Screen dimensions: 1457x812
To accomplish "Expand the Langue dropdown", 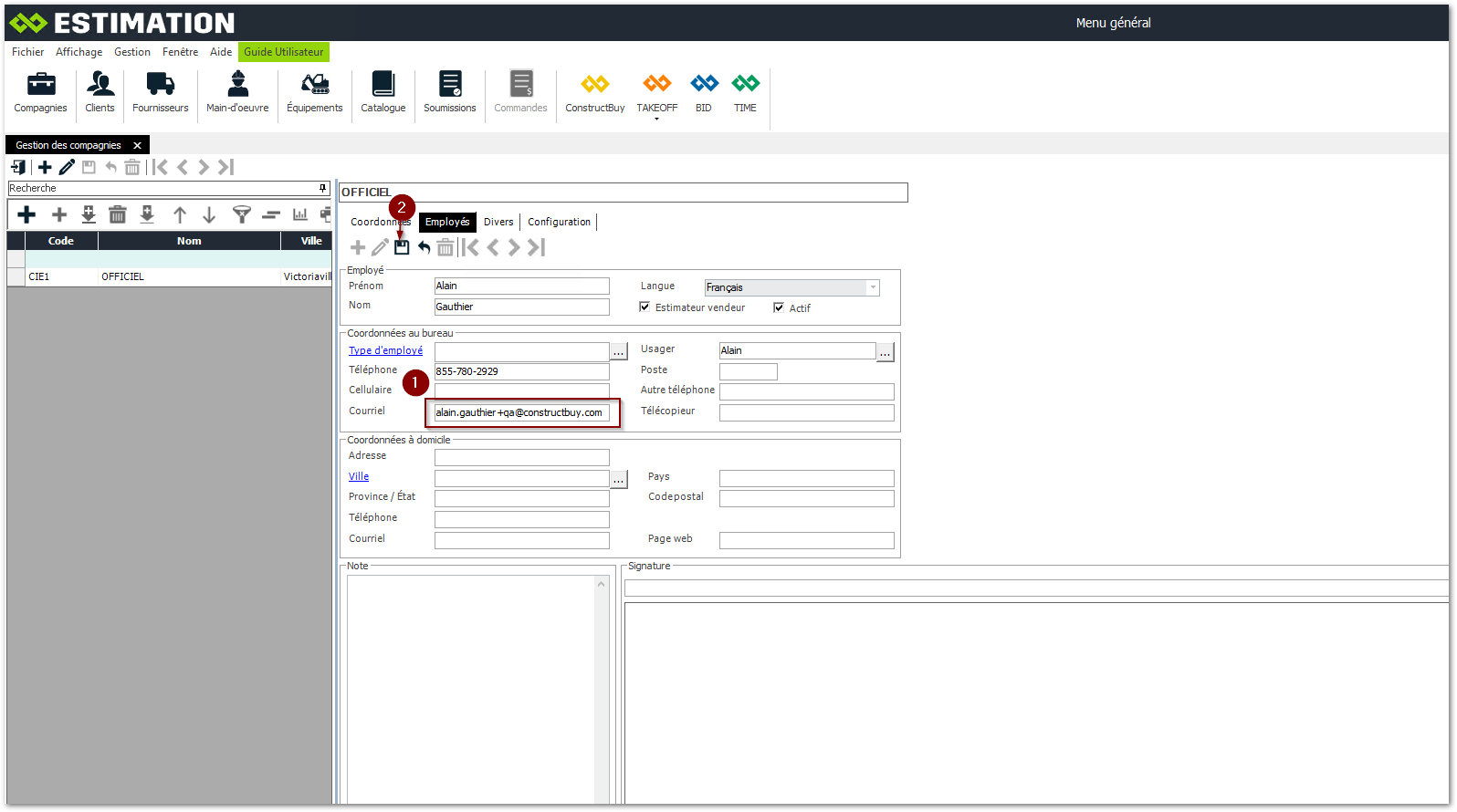I will click(873, 287).
